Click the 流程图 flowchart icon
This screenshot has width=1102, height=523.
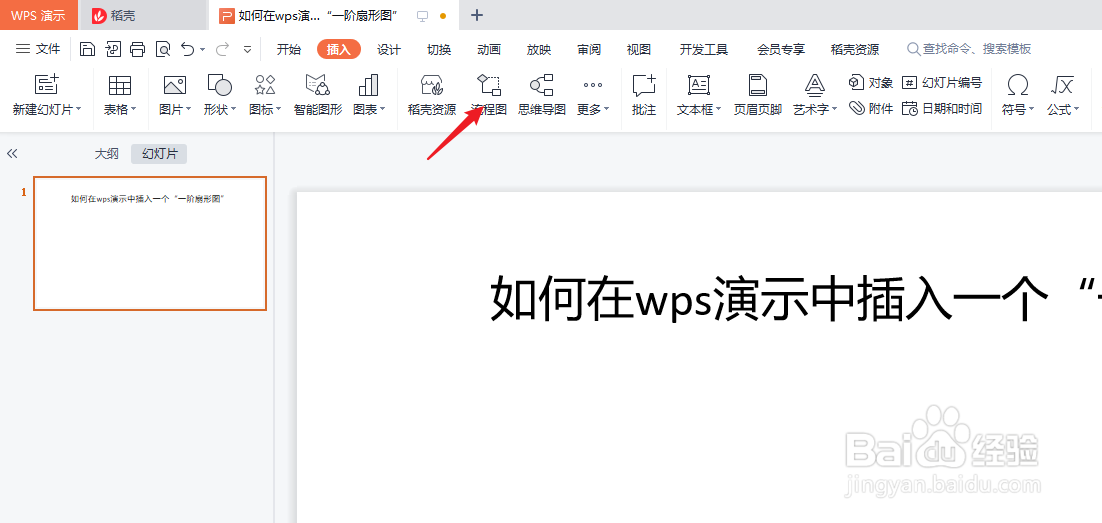tap(488, 85)
